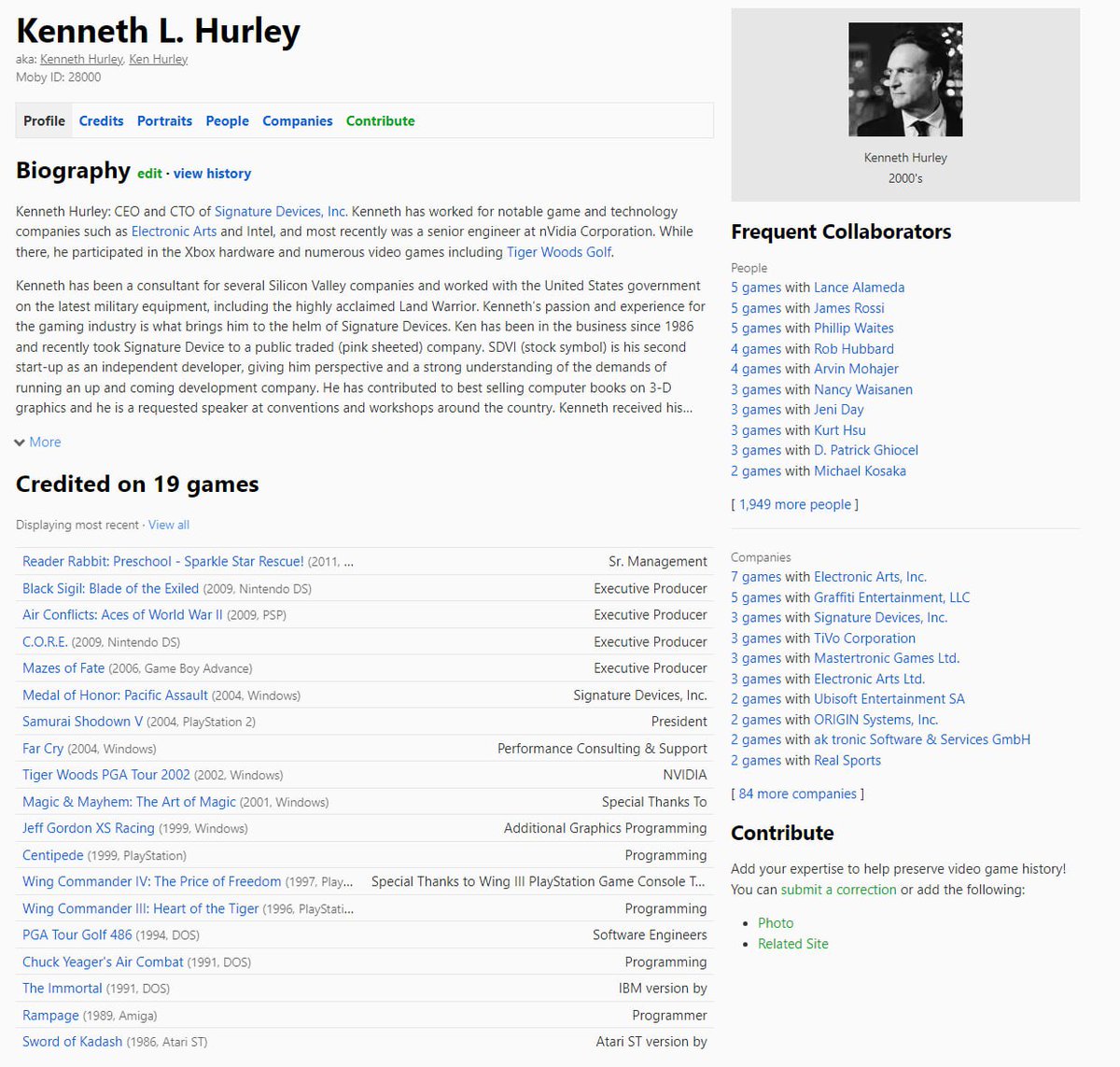Click alias Kenneth Hurley link

click(81, 59)
